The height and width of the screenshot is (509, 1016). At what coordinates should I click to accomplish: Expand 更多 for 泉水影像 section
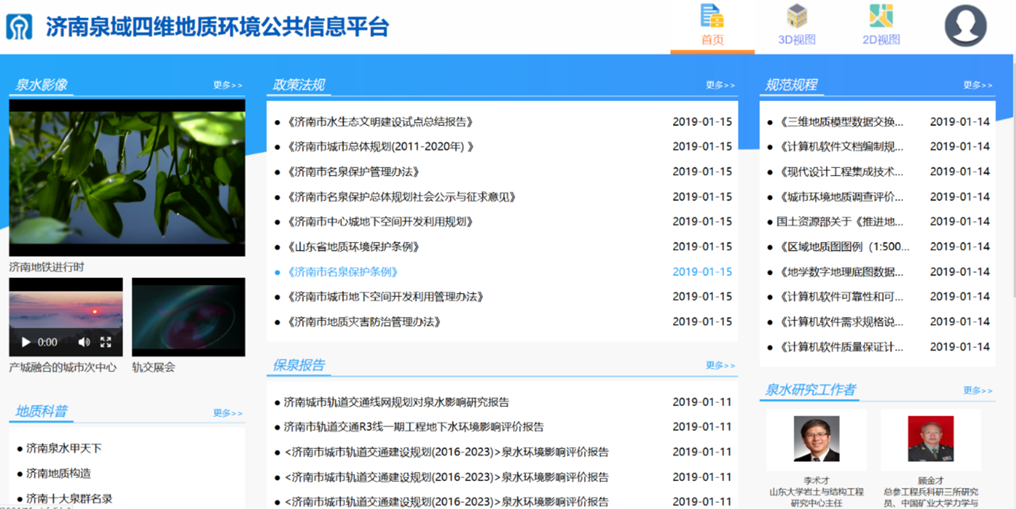(227, 86)
